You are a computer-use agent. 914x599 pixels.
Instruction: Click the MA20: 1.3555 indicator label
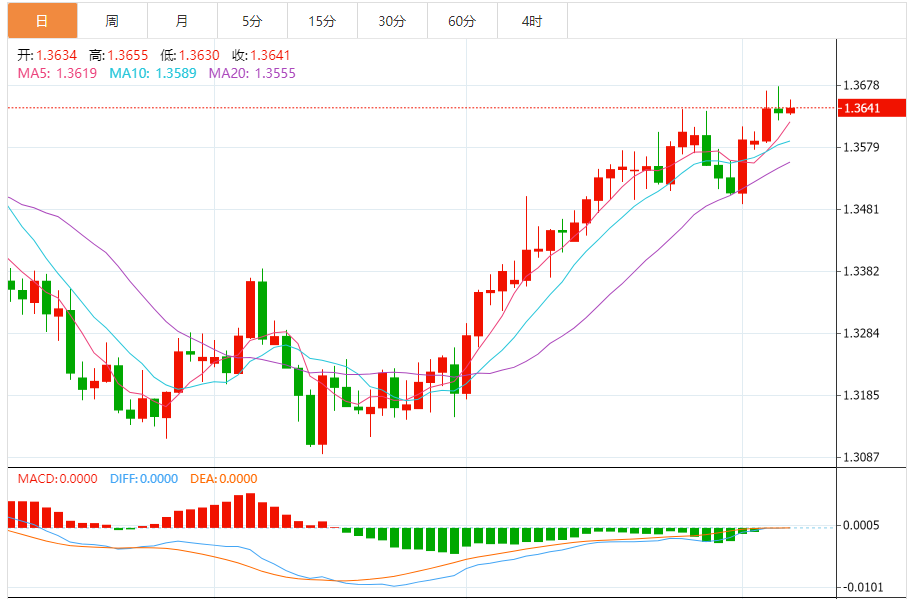point(252,73)
